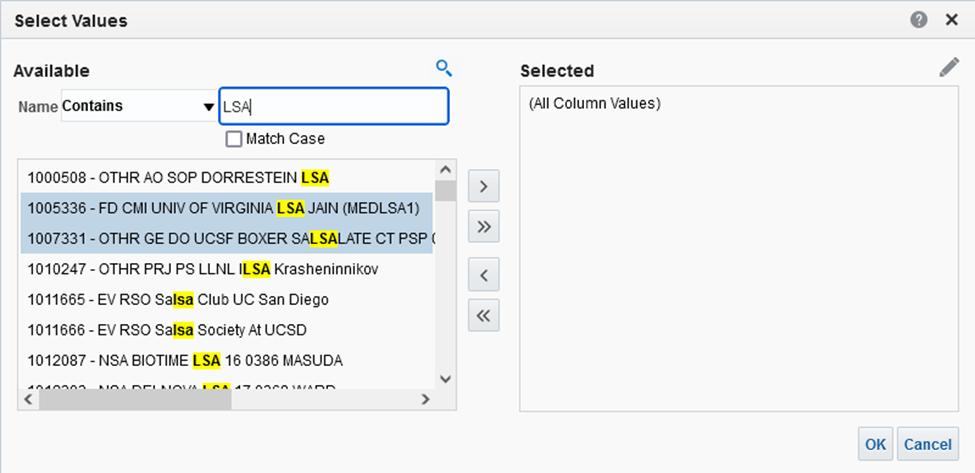The image size is (975, 473).
Task: Close the Select Values dialog
Action: [x=951, y=20]
